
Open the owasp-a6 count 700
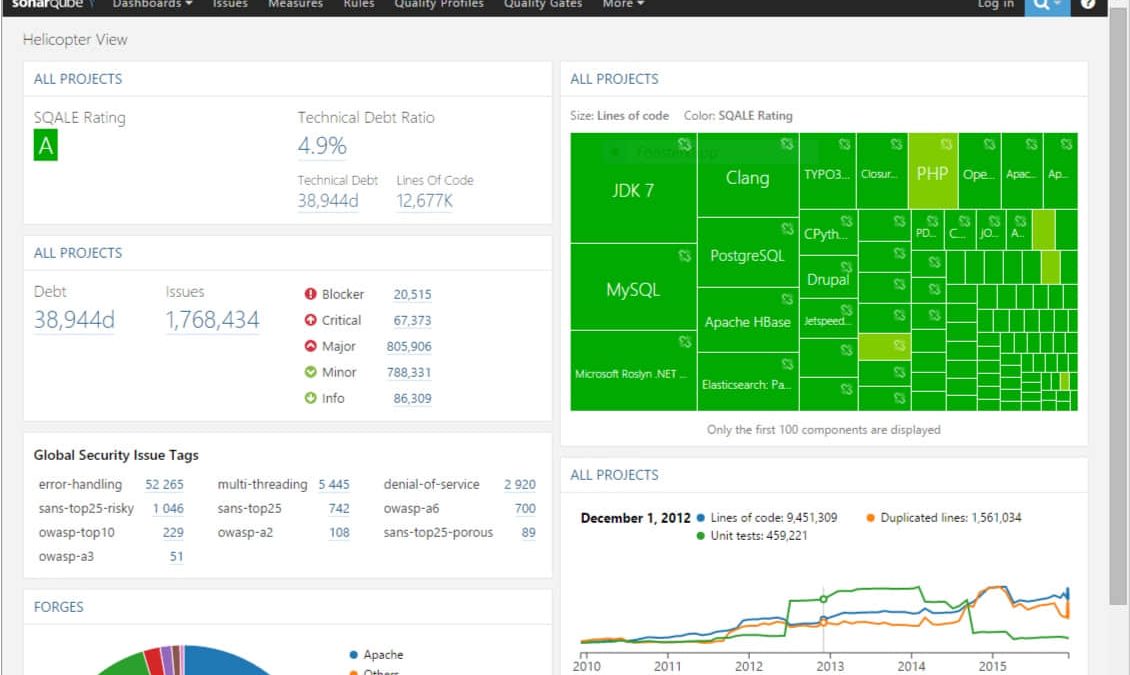(525, 509)
